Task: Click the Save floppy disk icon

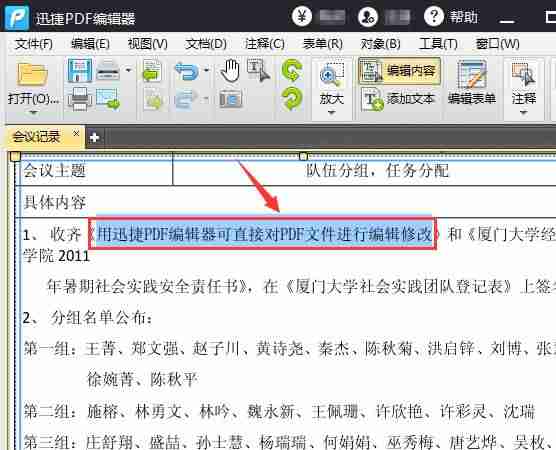Action: coord(80,70)
